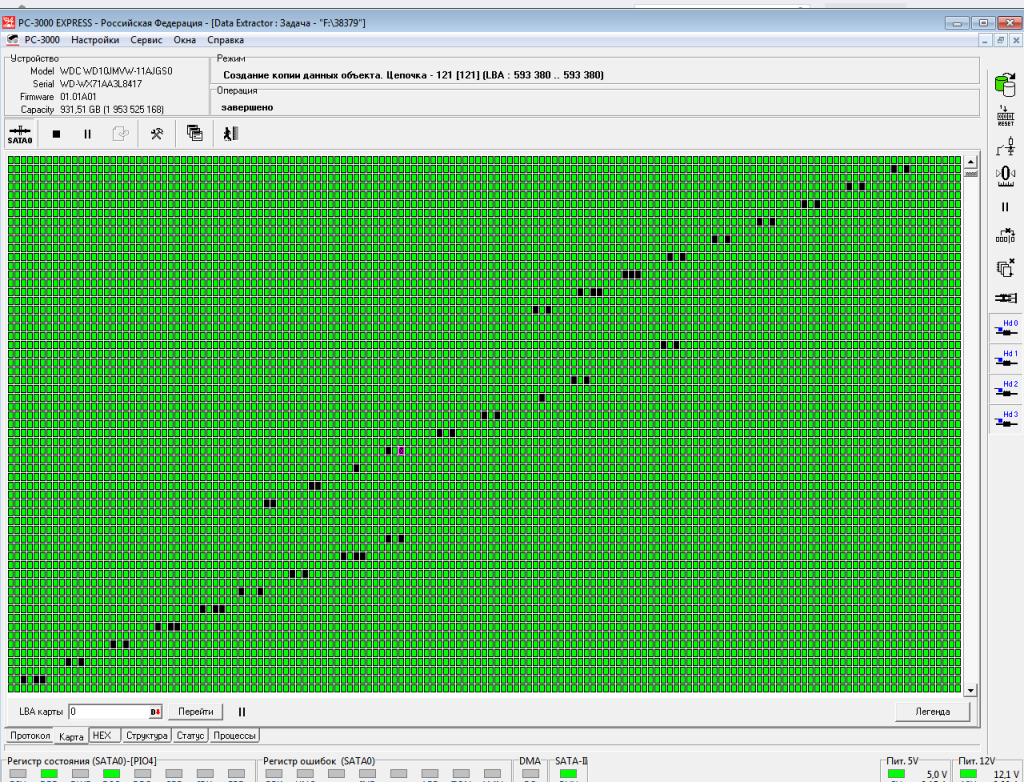This screenshot has height=782, width=1024.
Task: Open the hammer and wrench settings tool
Action: [x=157, y=134]
